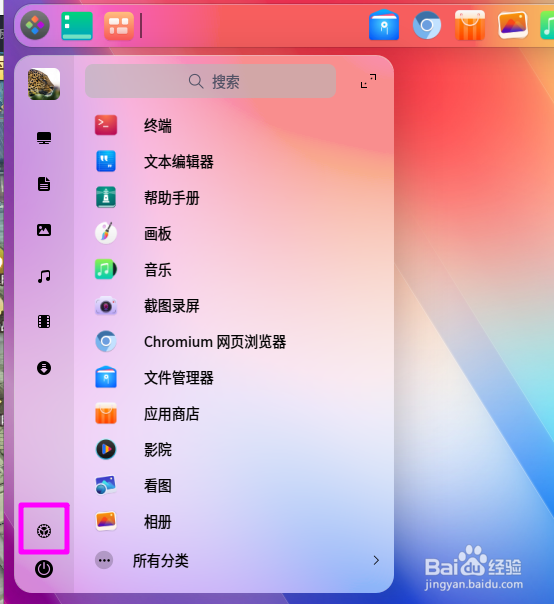Select the 应用商店 label
This screenshot has width=554, height=604.
coord(172,414)
